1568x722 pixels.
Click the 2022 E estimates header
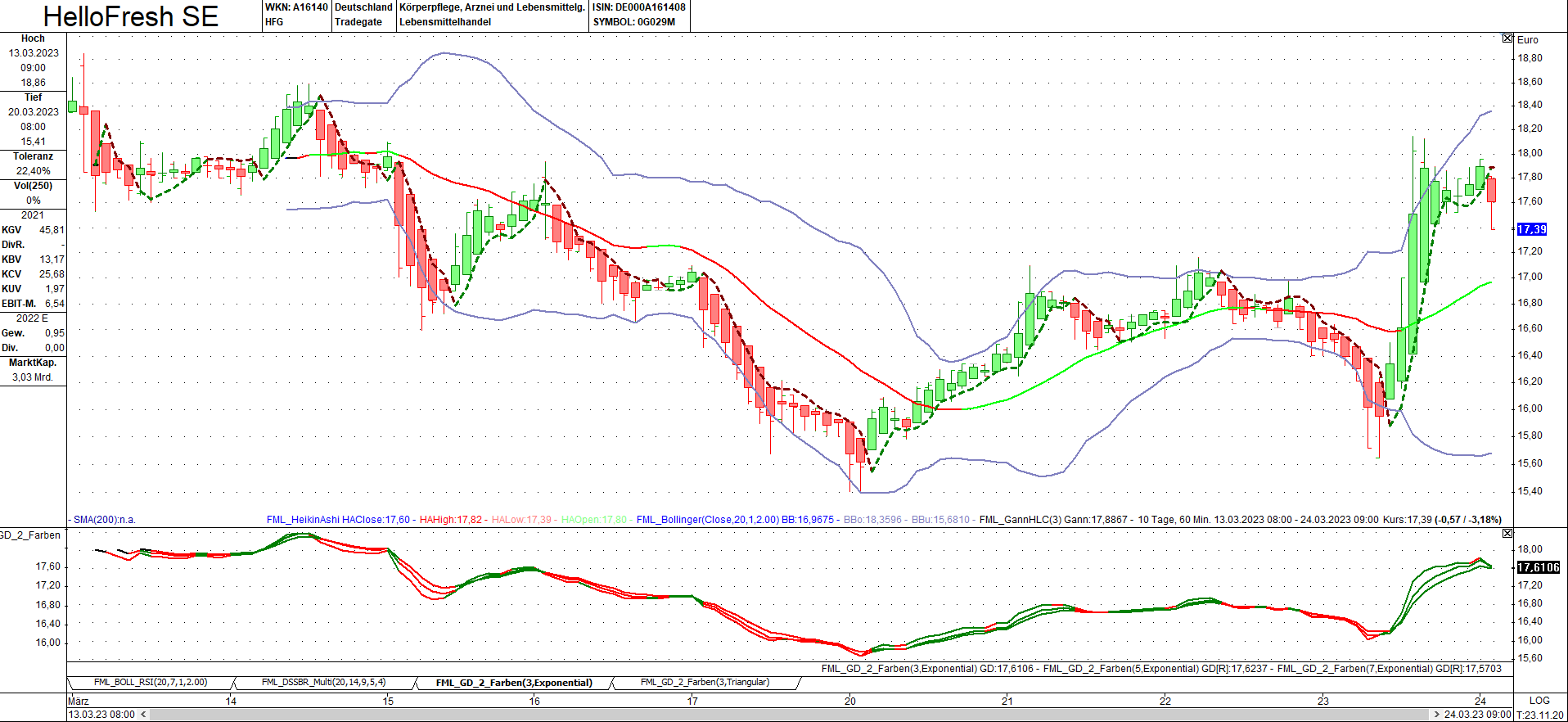point(32,318)
